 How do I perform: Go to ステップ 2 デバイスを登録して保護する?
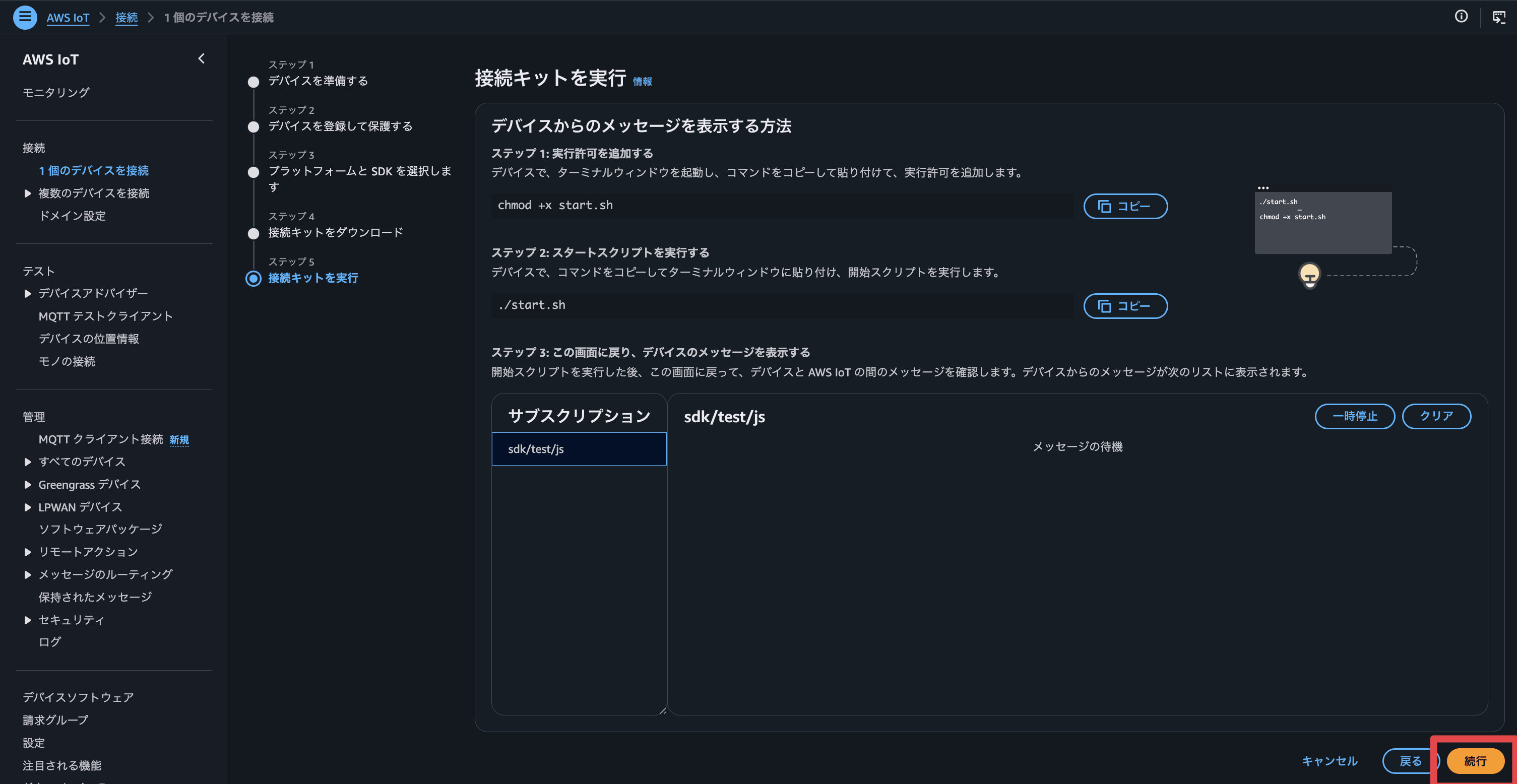click(x=340, y=126)
